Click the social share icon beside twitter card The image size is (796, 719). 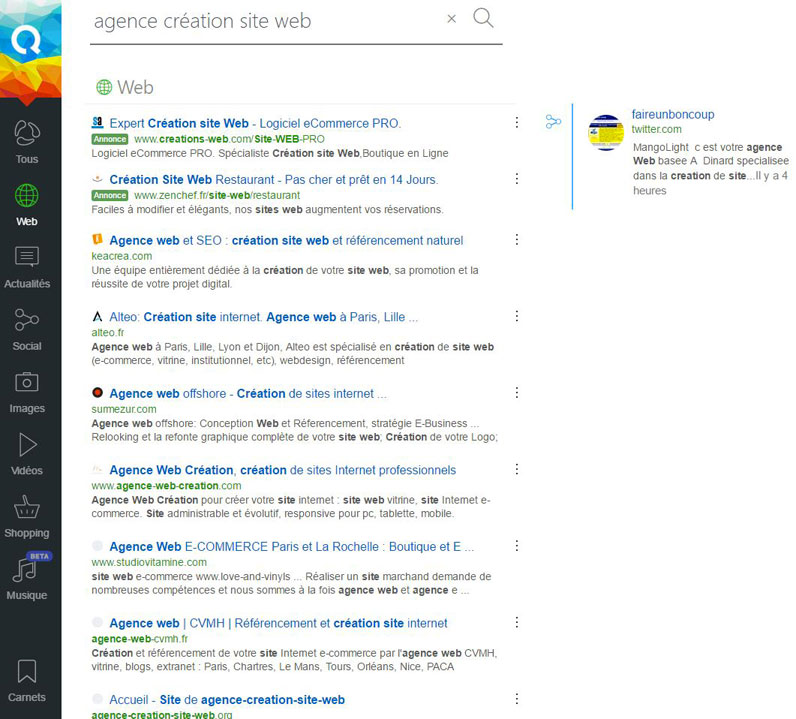coord(553,122)
